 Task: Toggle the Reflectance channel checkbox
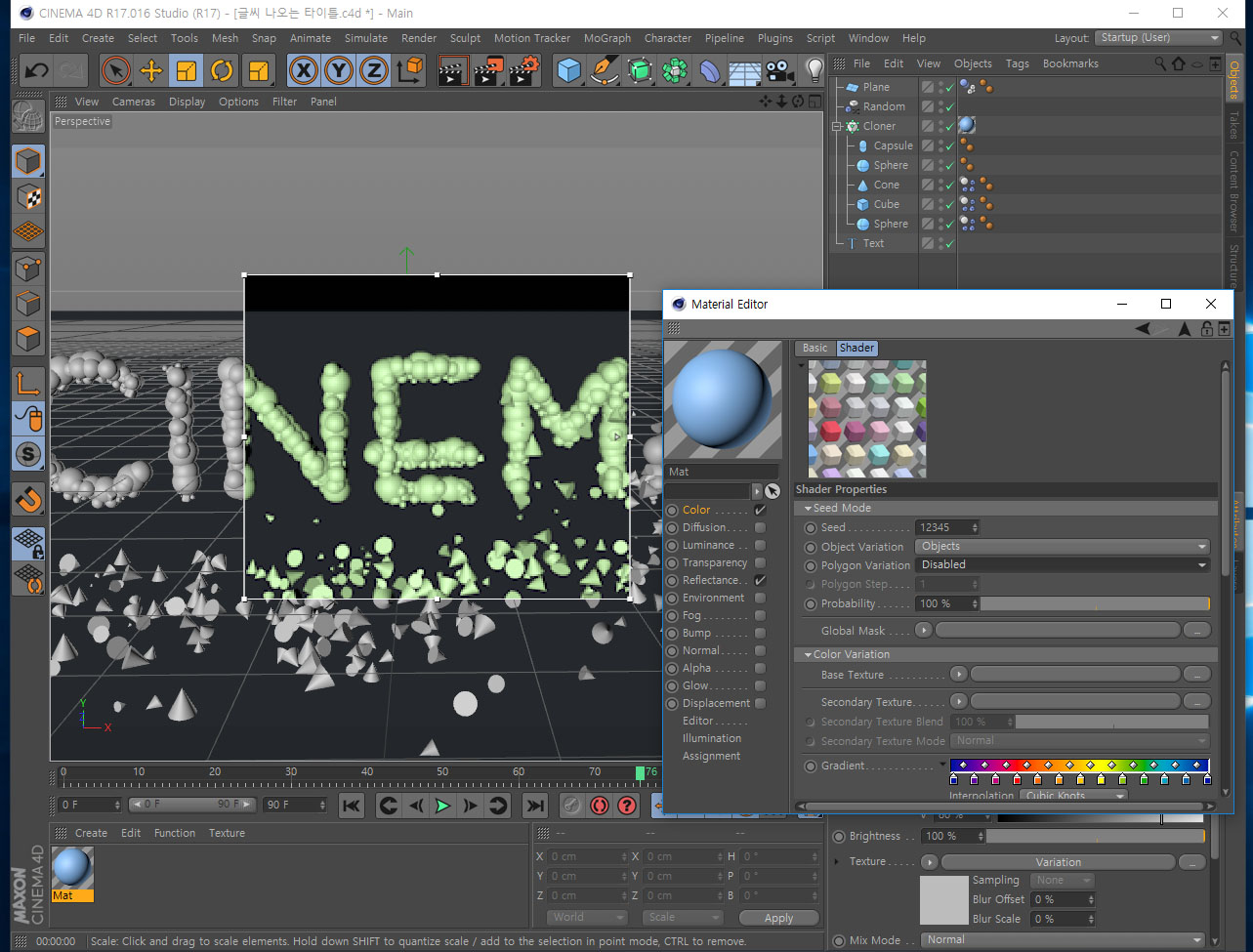click(x=760, y=580)
